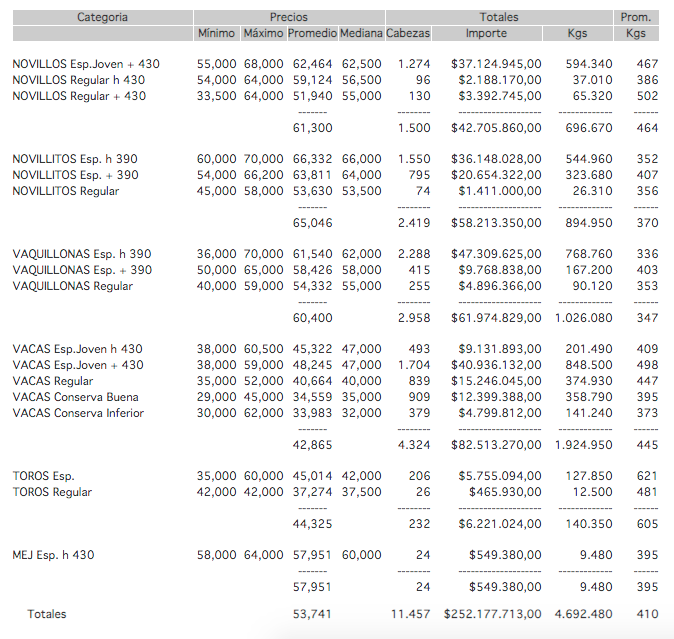
Task: Select the Cabezas column header
Action: point(408,33)
